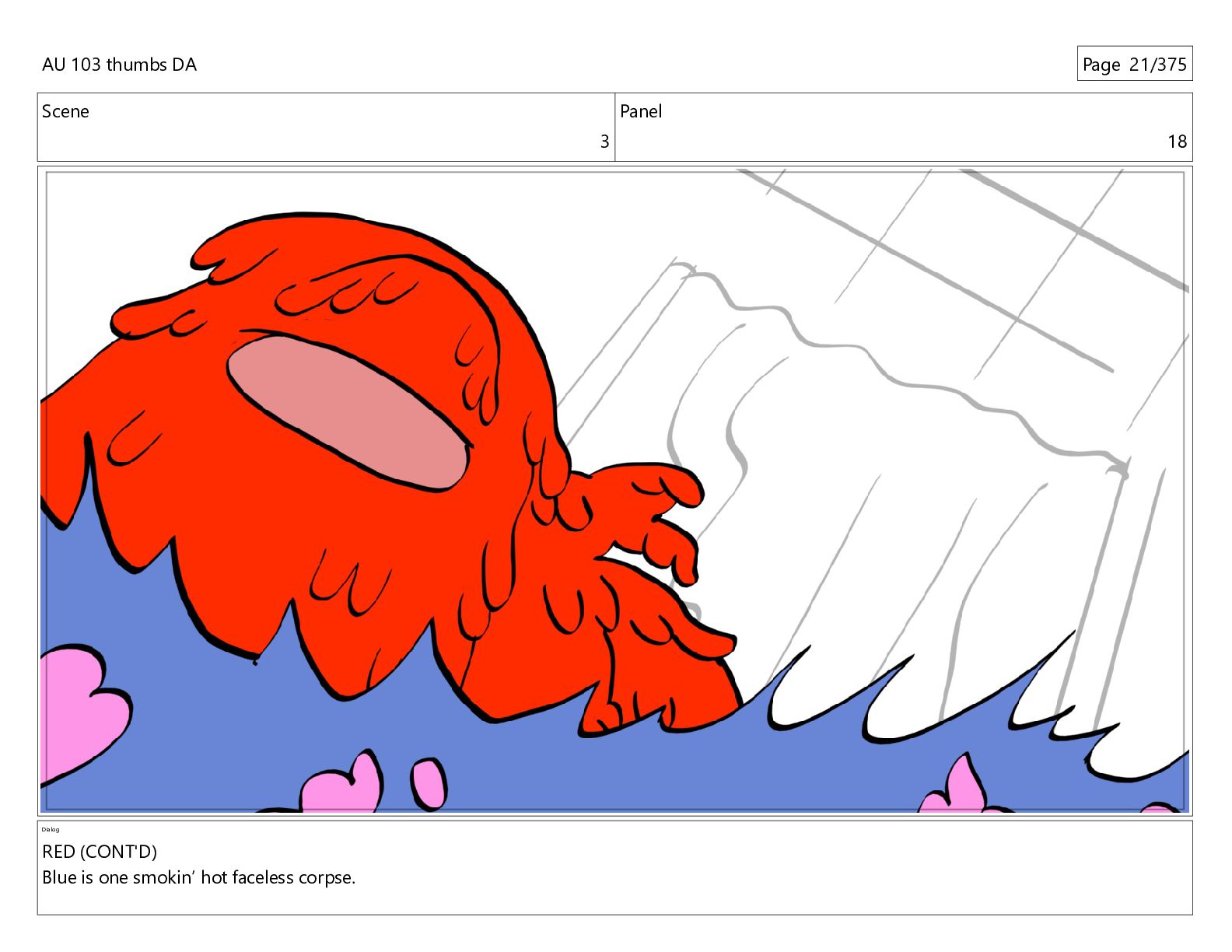The width and height of the screenshot is (1232, 952).
Task: Select the pink heart at bottom center
Action: point(342,786)
